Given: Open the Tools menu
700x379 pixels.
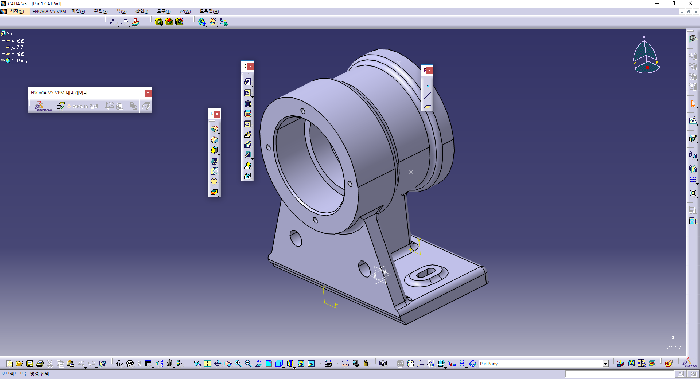Looking at the screenshot, I should 162,11.
